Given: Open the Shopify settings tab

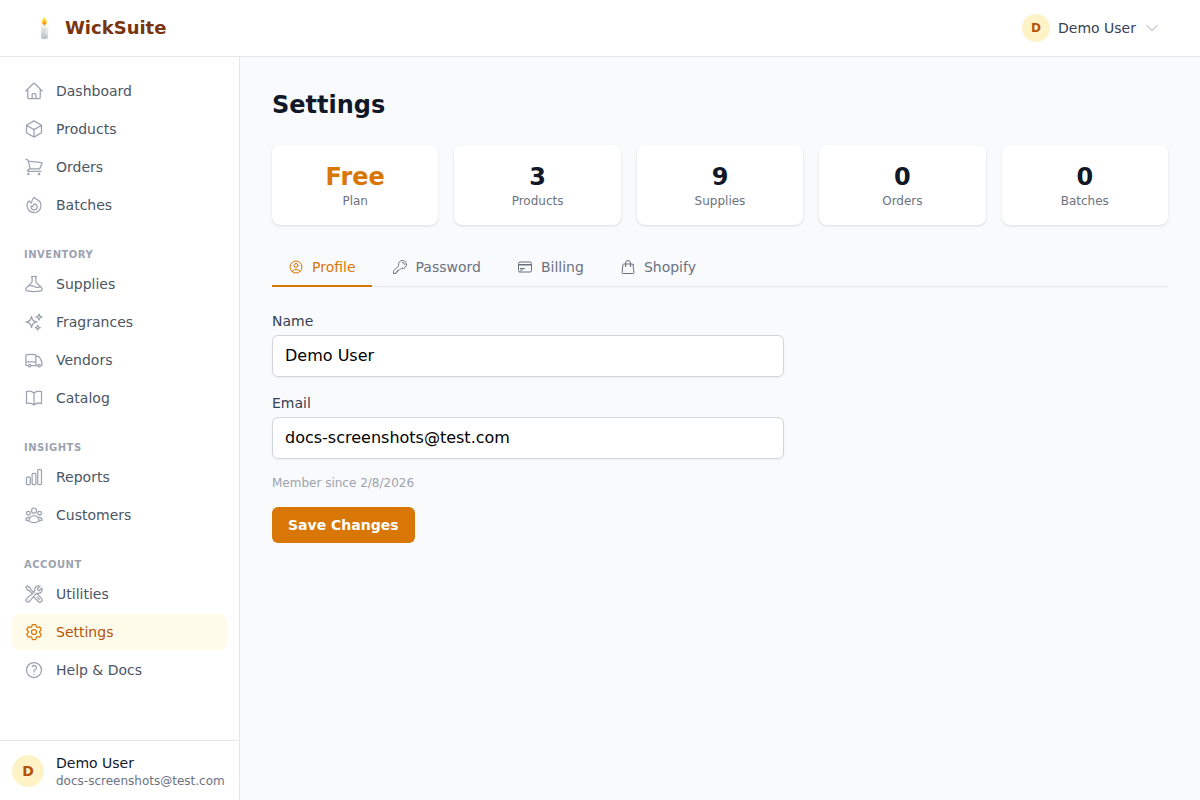Looking at the screenshot, I should click(x=658, y=266).
